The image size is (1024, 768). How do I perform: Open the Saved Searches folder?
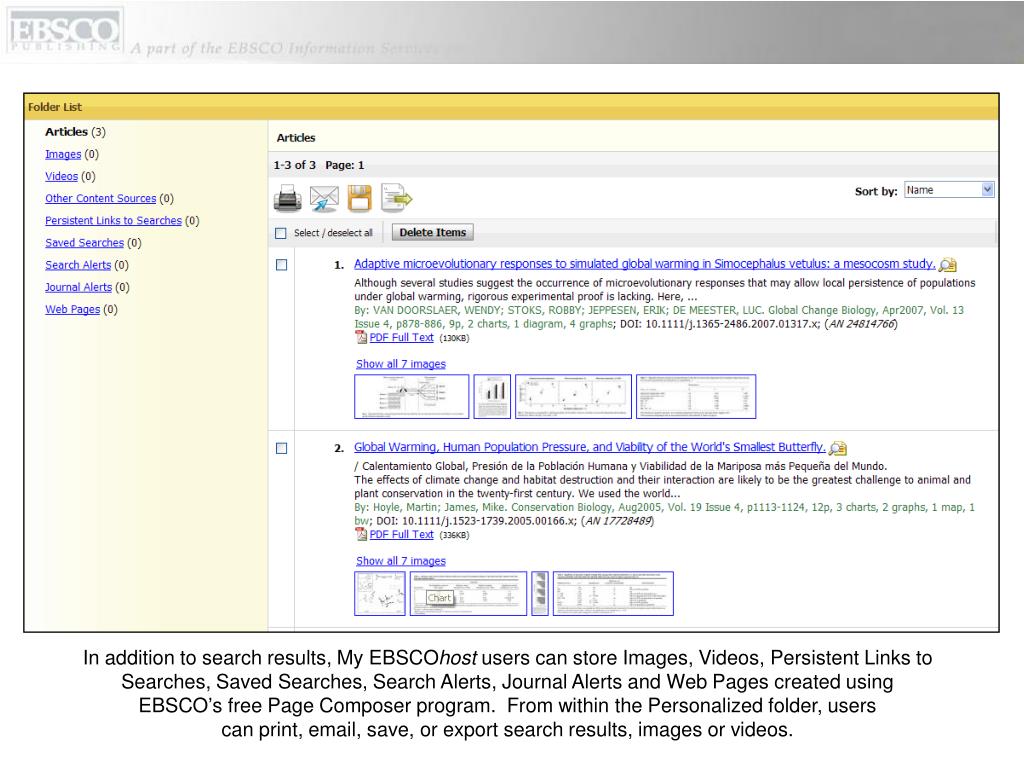pyautogui.click(x=84, y=243)
